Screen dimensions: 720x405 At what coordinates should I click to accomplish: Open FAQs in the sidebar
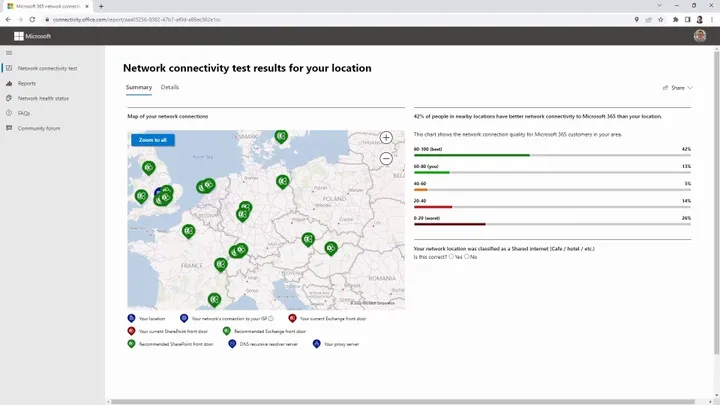[24, 113]
